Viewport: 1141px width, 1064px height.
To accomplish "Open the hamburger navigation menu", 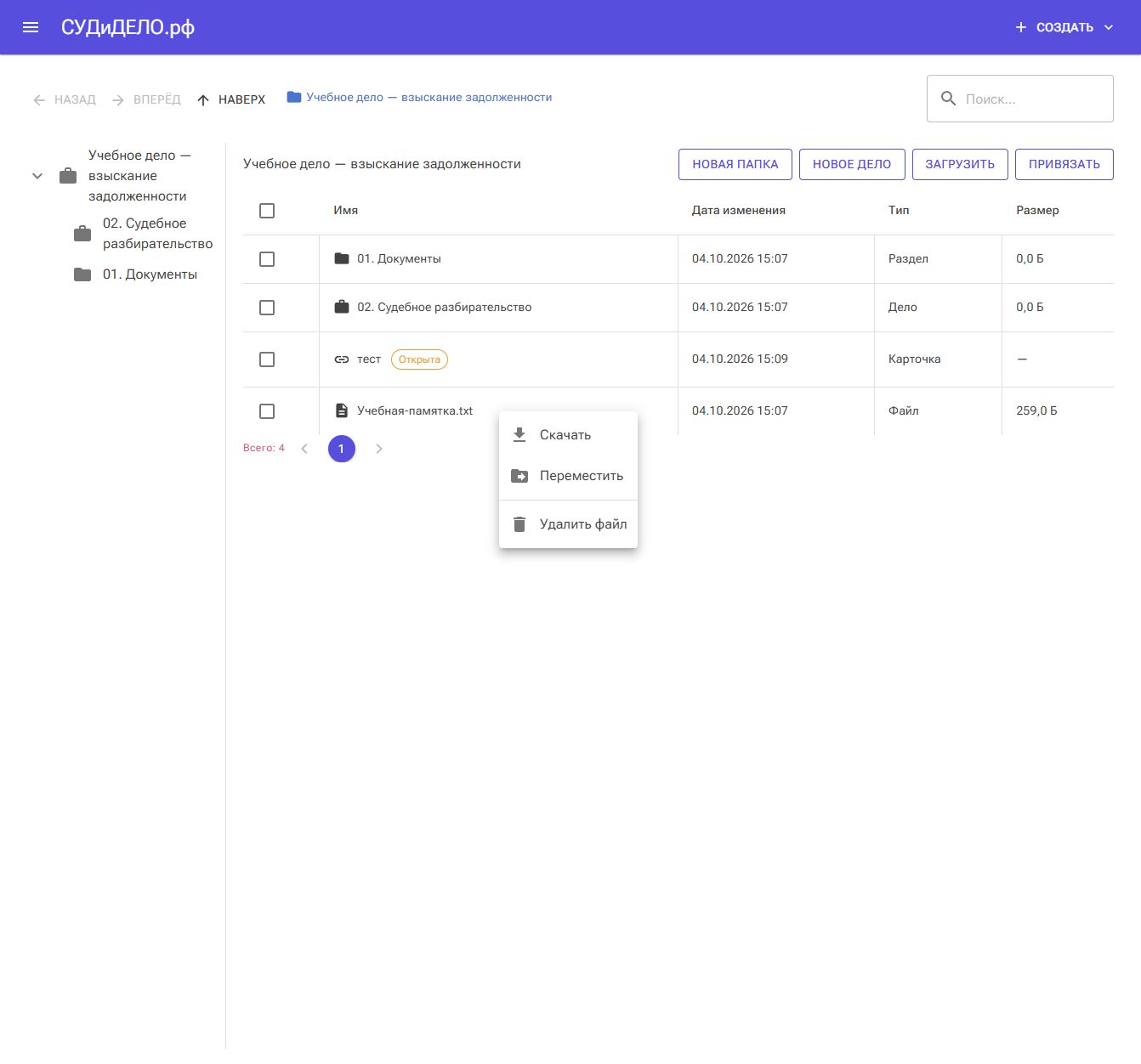I will tap(31, 27).
